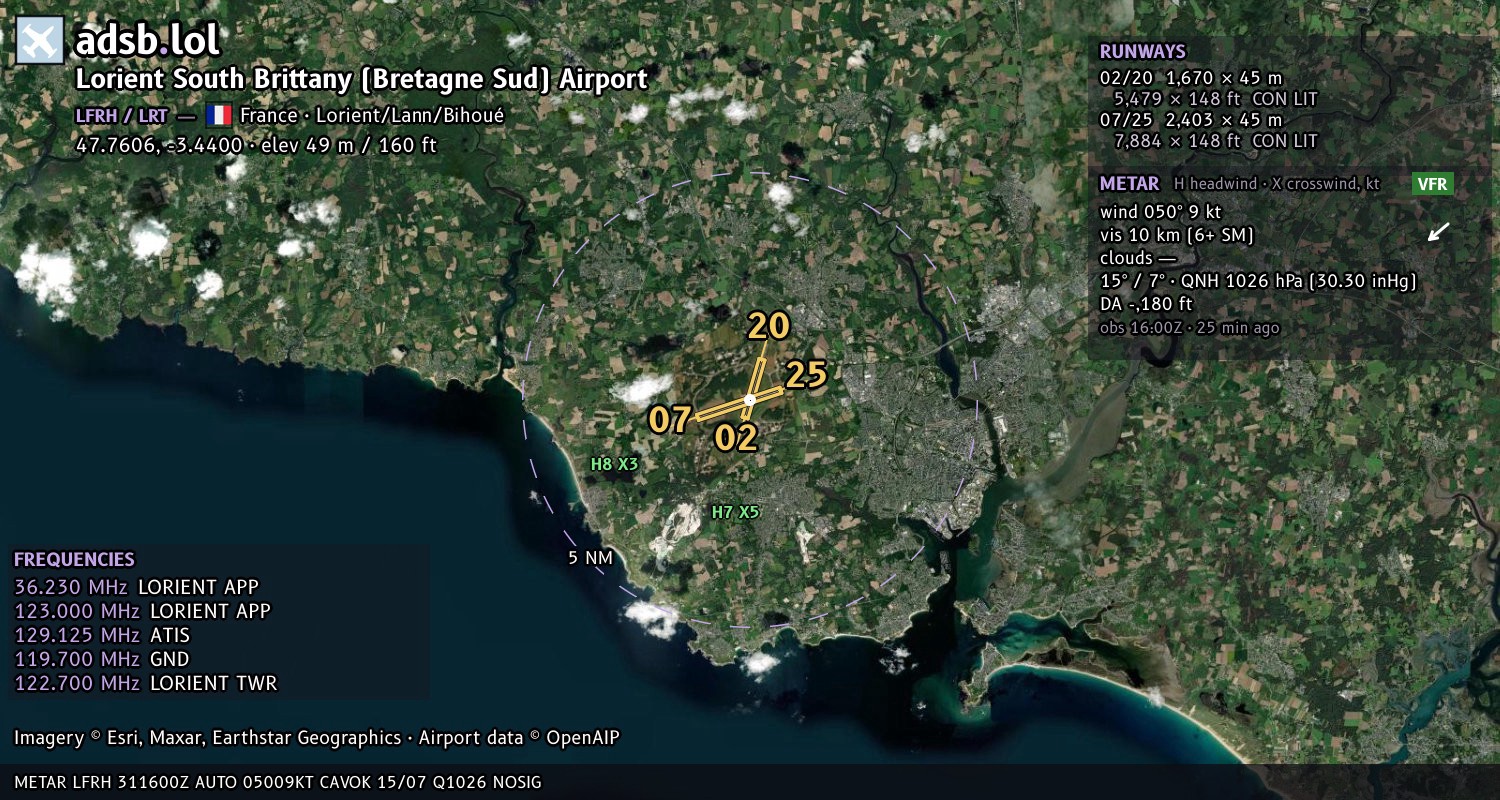Click the obs 16:00Z 25 min ago text

[x=1189, y=328]
